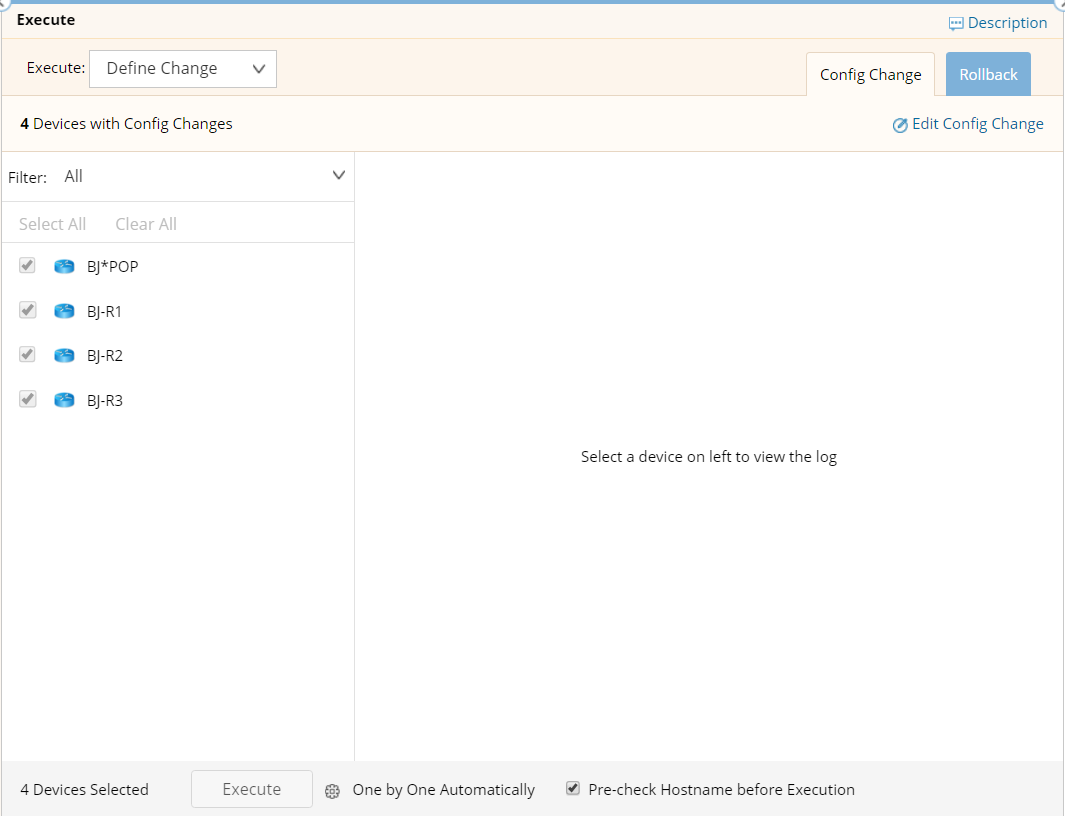Click the Description comment icon

(956, 23)
